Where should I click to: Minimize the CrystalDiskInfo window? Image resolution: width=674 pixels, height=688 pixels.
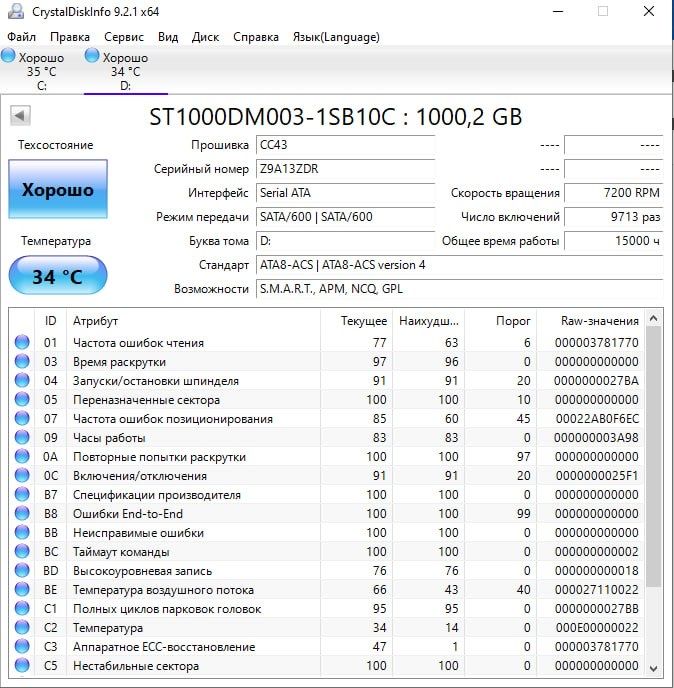[x=558, y=11]
